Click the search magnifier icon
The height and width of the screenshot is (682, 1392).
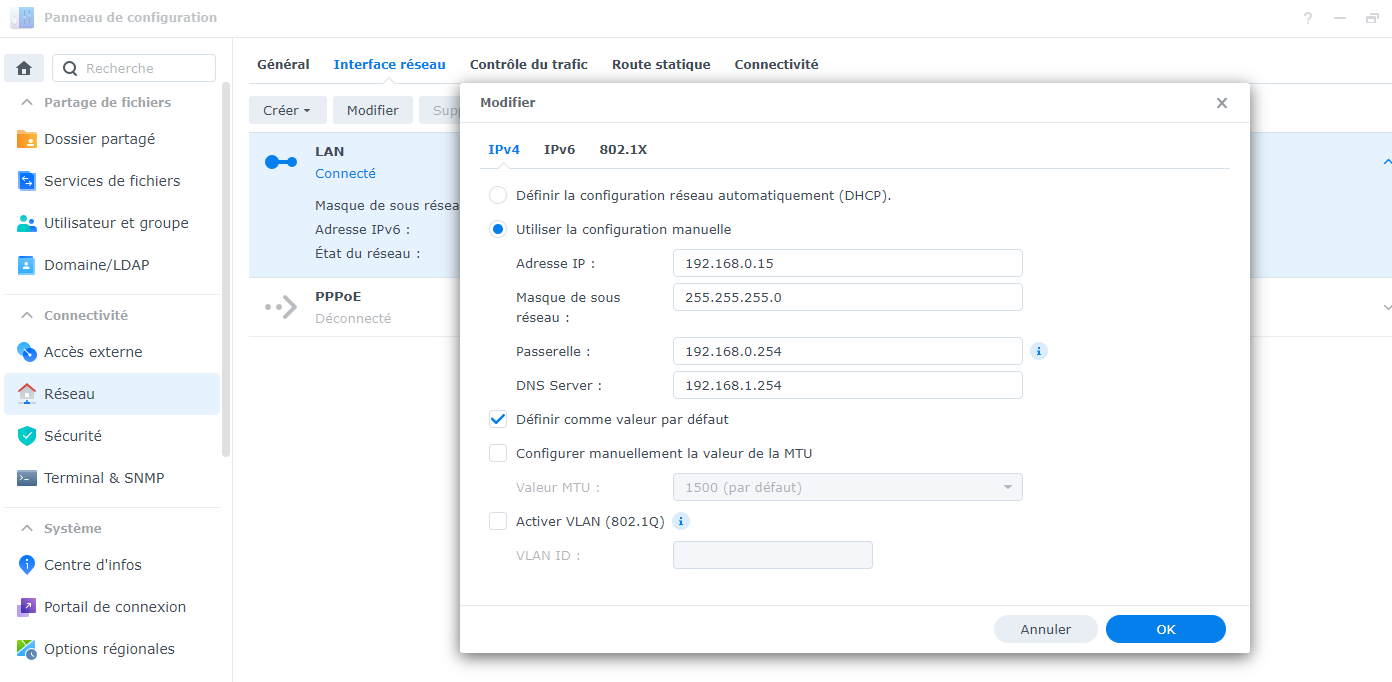tap(70, 68)
